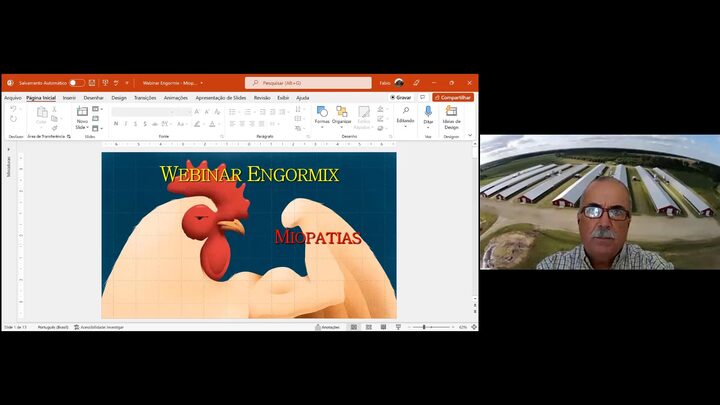Screen dimensions: 720x405
Task: Open the Editando search dropdown
Action: click(x=405, y=117)
